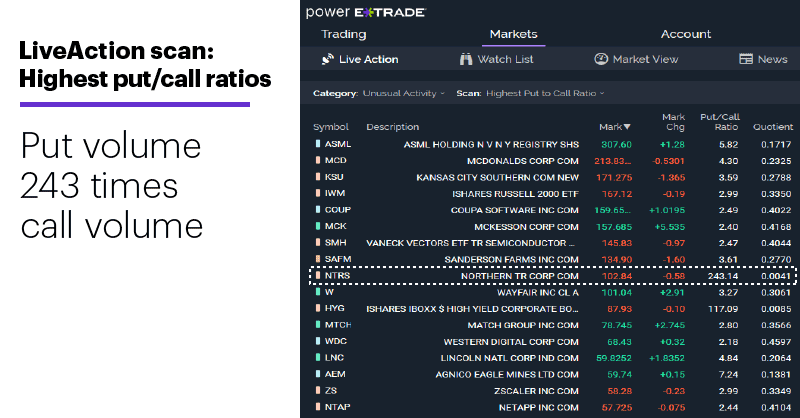
Task: Click the 0.4597 quotient value
Action: coord(776,342)
